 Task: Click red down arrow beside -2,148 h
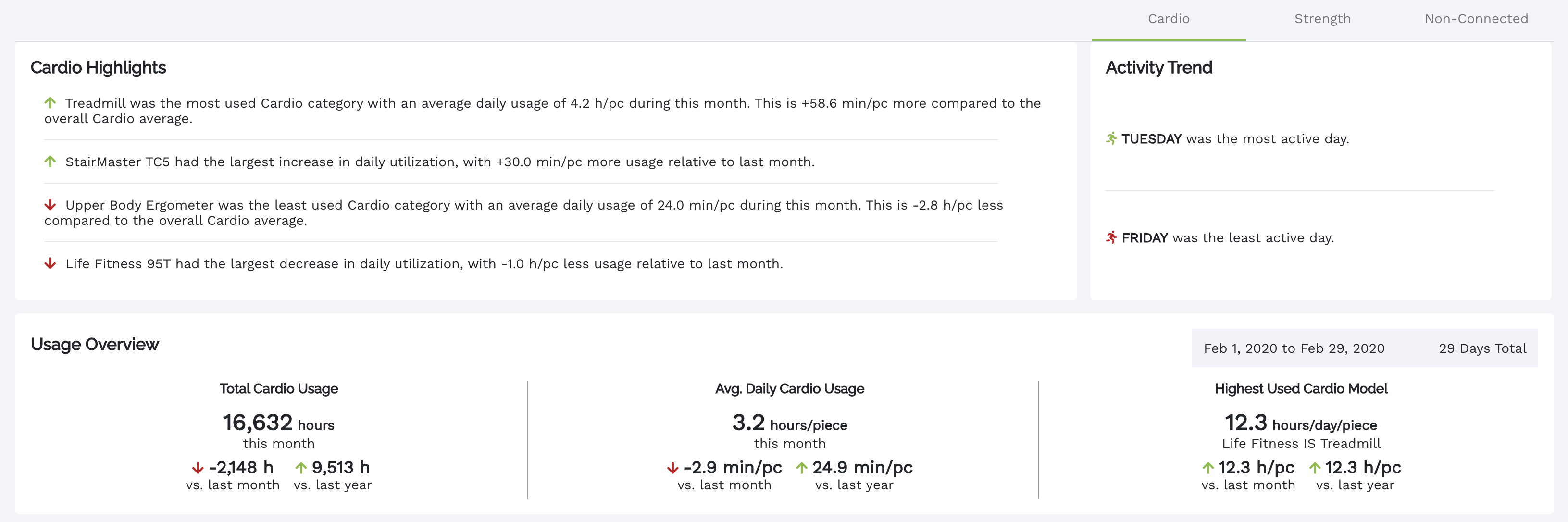point(198,468)
